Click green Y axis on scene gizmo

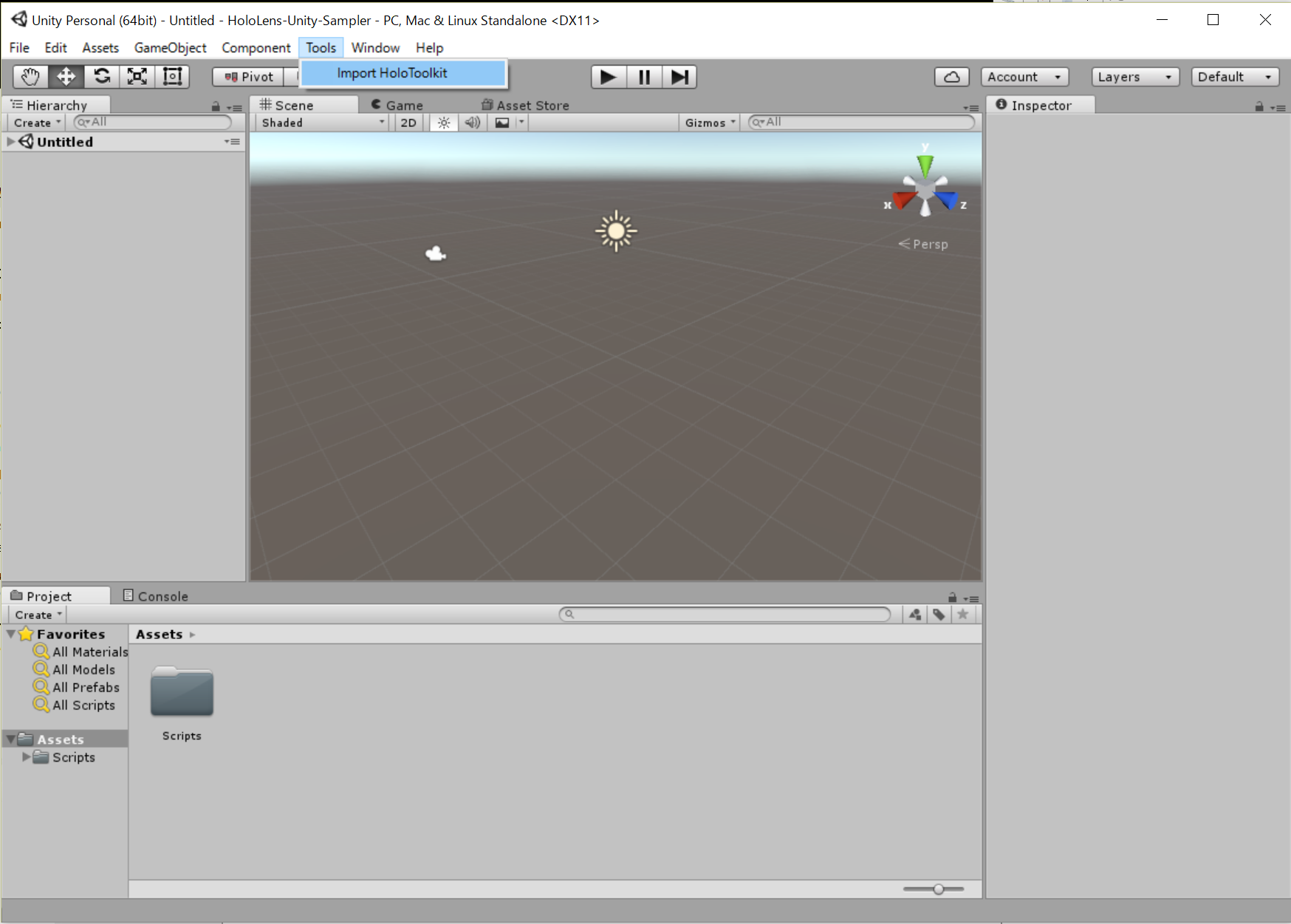point(925,165)
